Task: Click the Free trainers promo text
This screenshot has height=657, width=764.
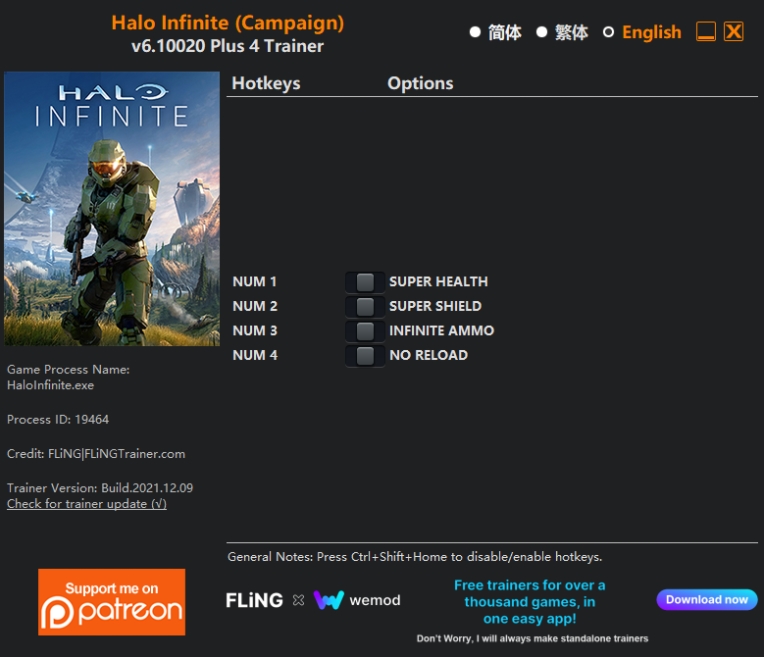Action: [x=530, y=602]
